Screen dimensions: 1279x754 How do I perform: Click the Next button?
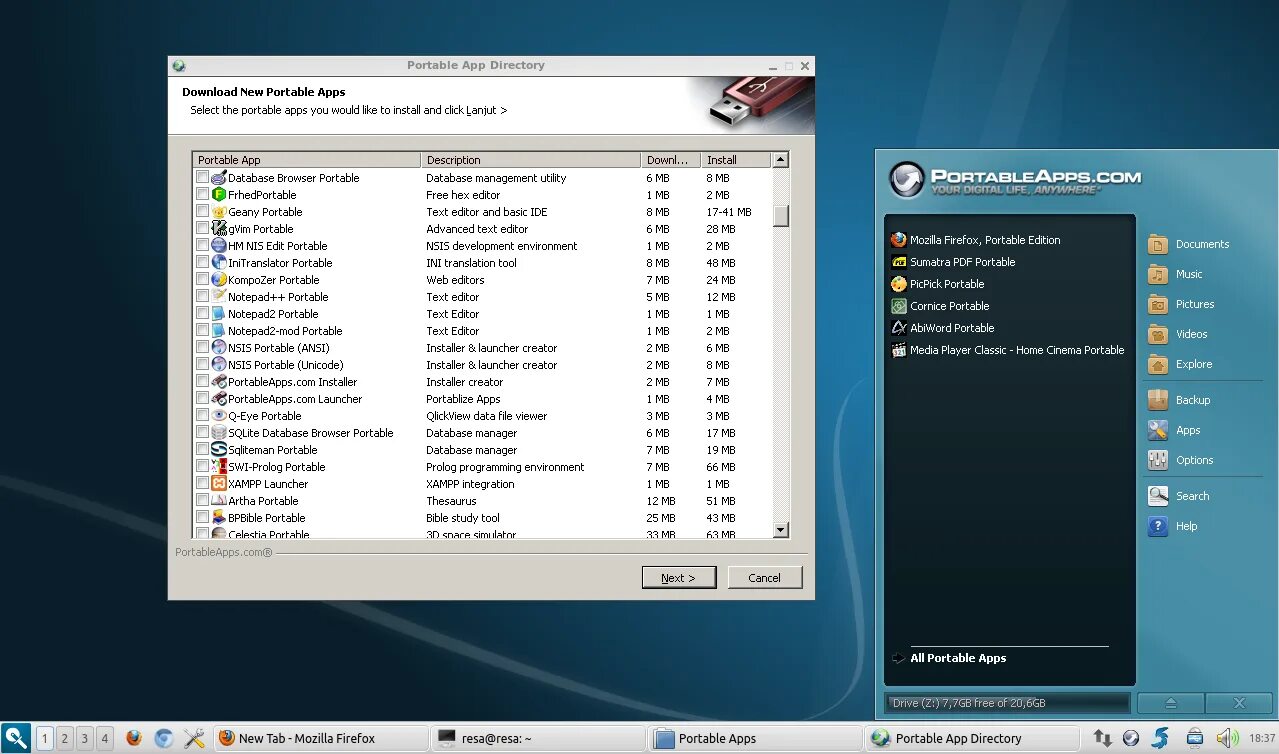tap(678, 578)
